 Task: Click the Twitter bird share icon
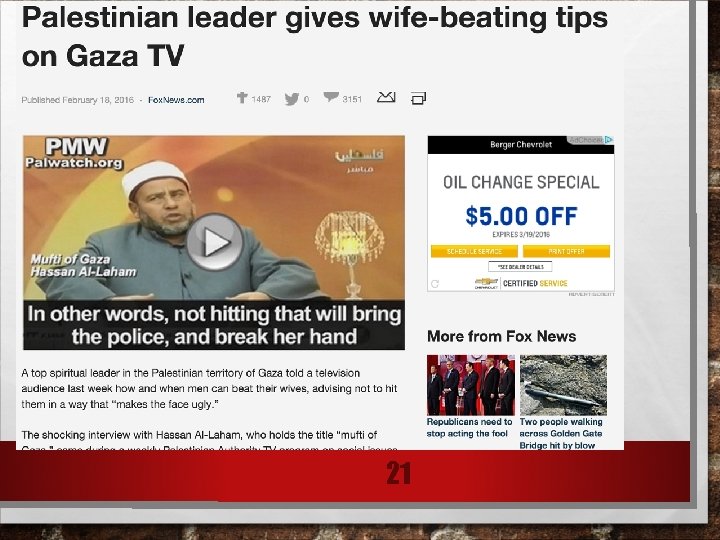click(x=292, y=99)
